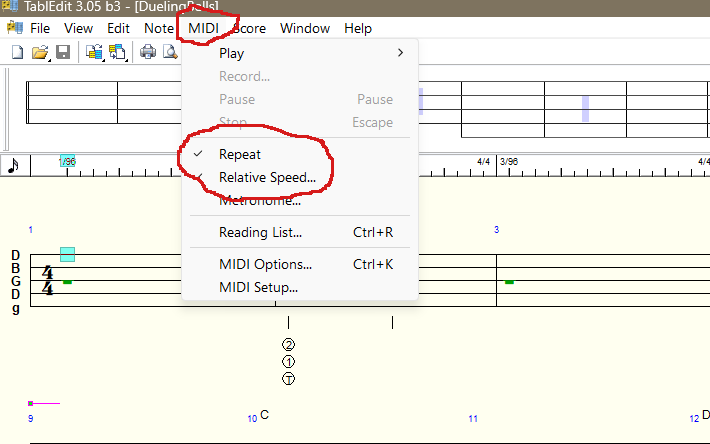This screenshot has width=710, height=444.
Task: Toggle the Repeat option off
Action: coord(240,155)
